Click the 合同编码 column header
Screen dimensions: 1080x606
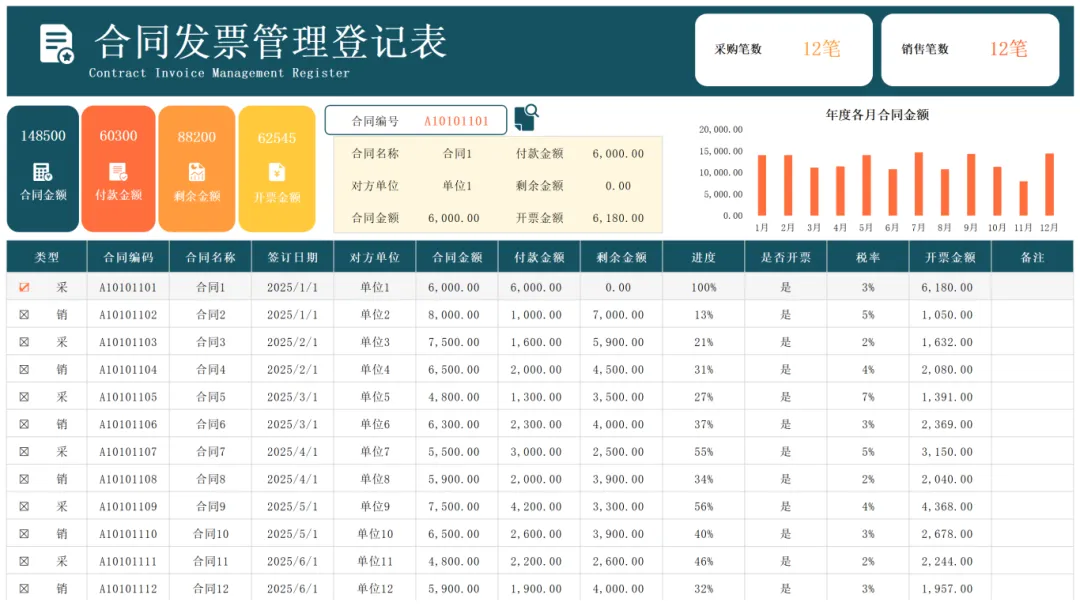point(128,258)
